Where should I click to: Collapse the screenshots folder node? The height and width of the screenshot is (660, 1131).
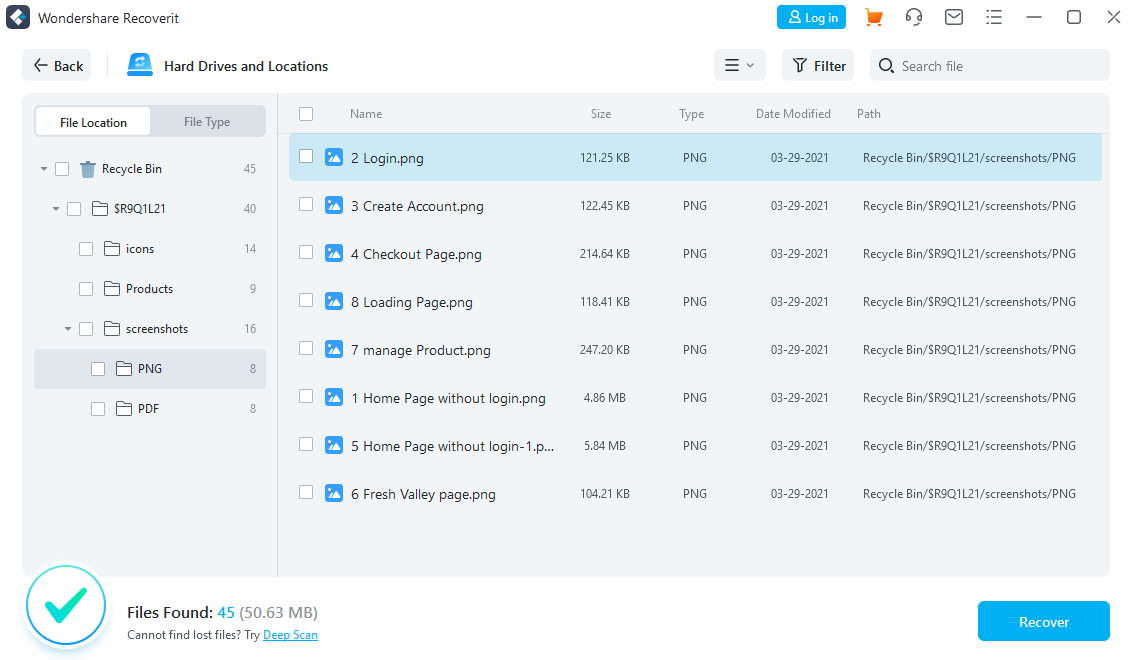[x=68, y=329]
